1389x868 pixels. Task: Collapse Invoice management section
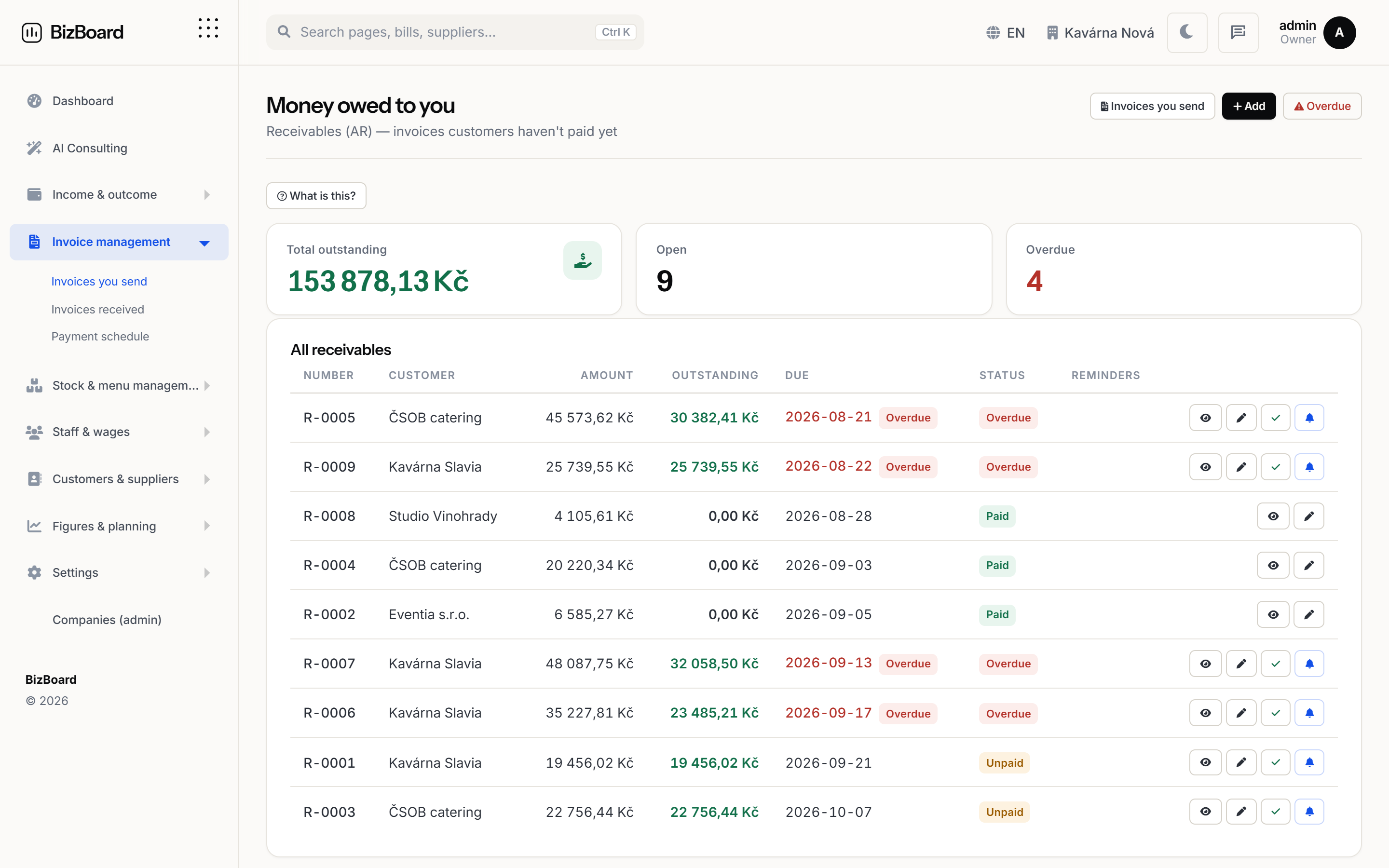coord(119,242)
